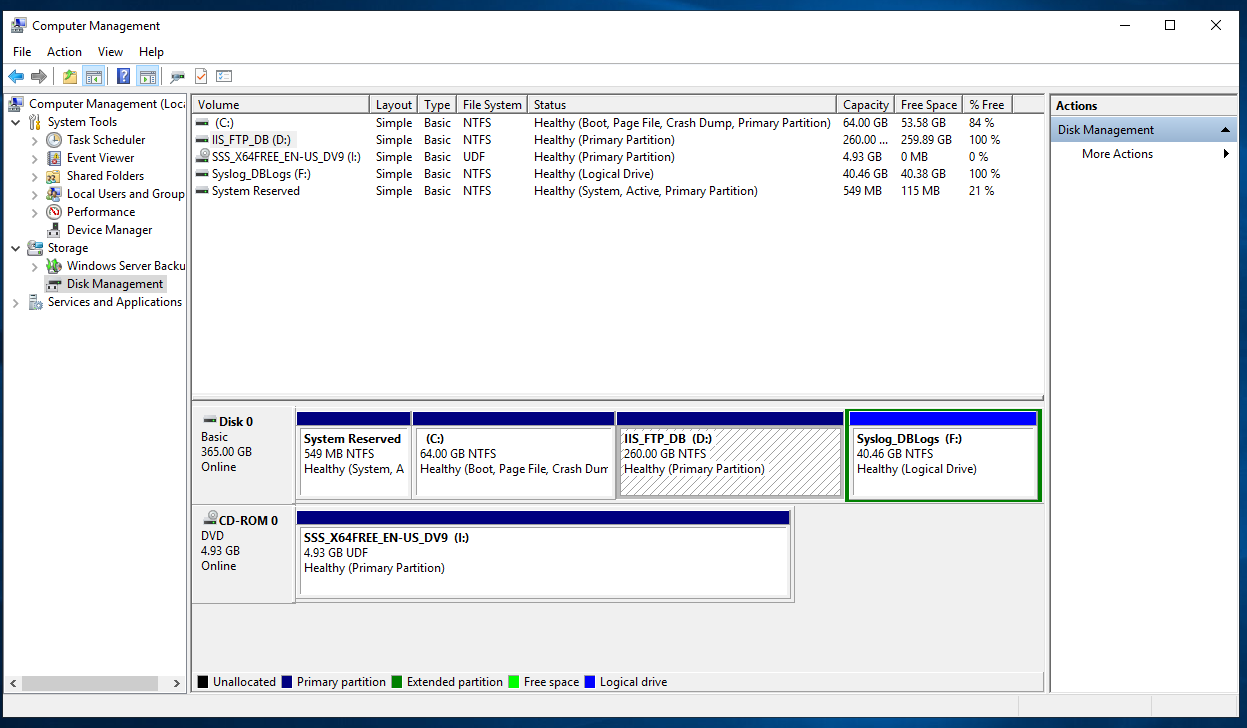Click Primary partition legend color swatch
The width and height of the screenshot is (1247, 728).
(287, 682)
